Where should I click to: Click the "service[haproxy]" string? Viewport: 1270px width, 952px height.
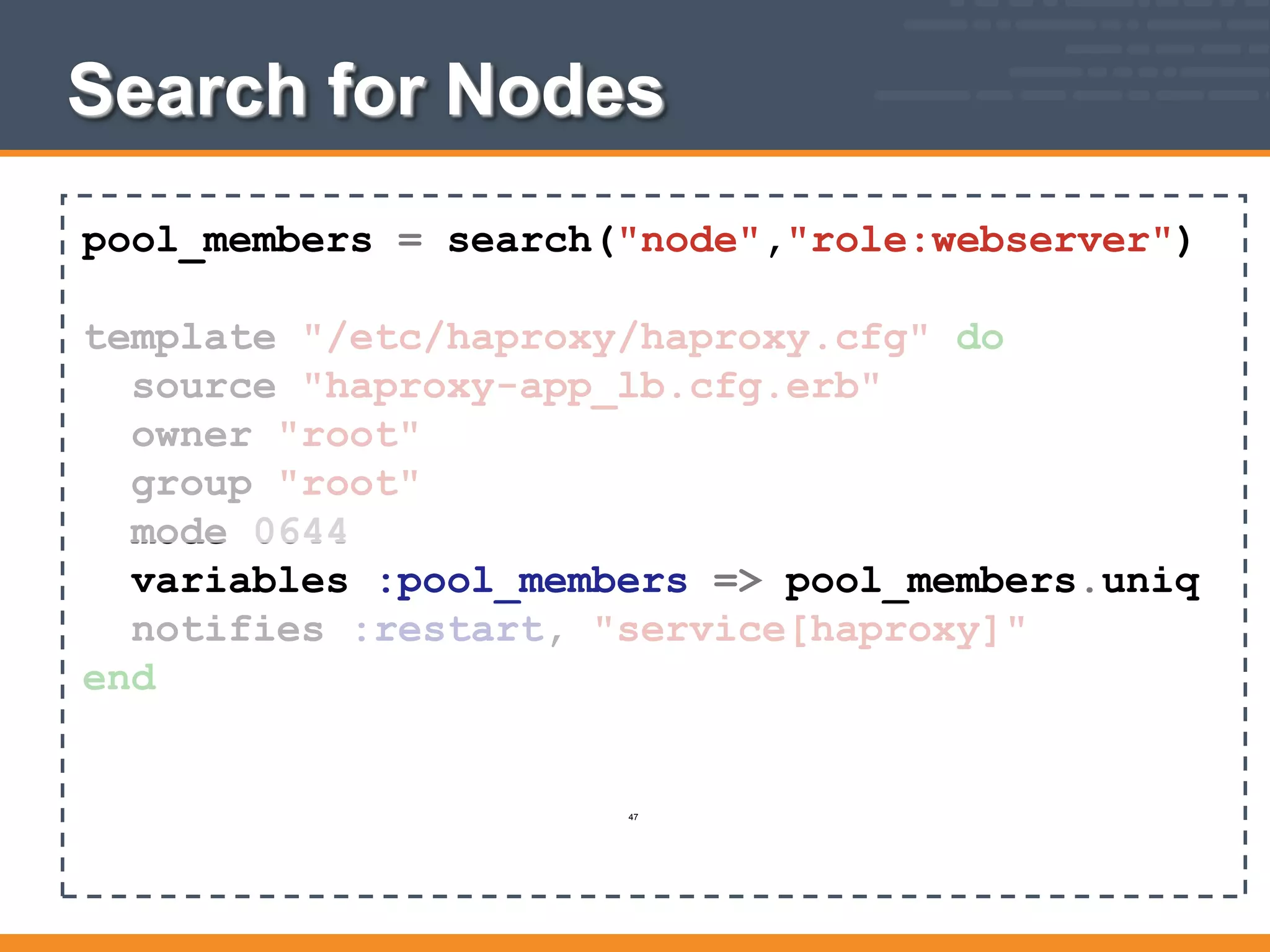pos(809,630)
